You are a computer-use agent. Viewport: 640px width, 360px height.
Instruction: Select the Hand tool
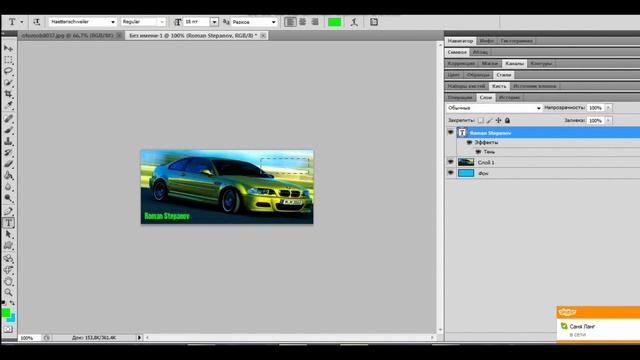(9, 282)
